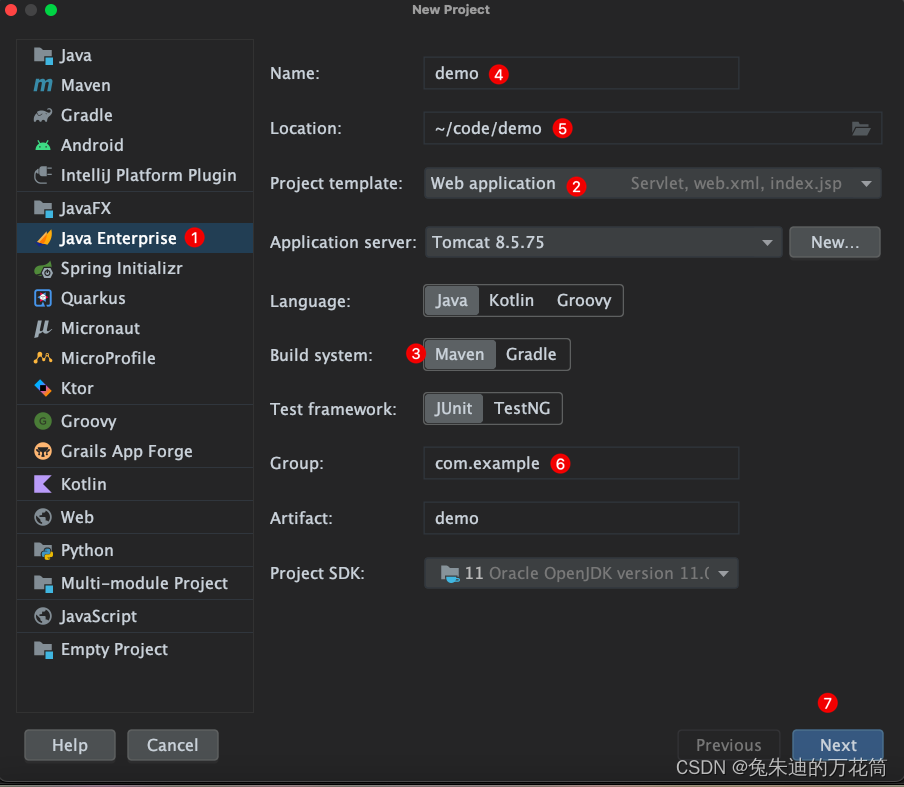Screen dimensions: 904x787
Task: Select Grails App Forge label
Action: coord(127,451)
